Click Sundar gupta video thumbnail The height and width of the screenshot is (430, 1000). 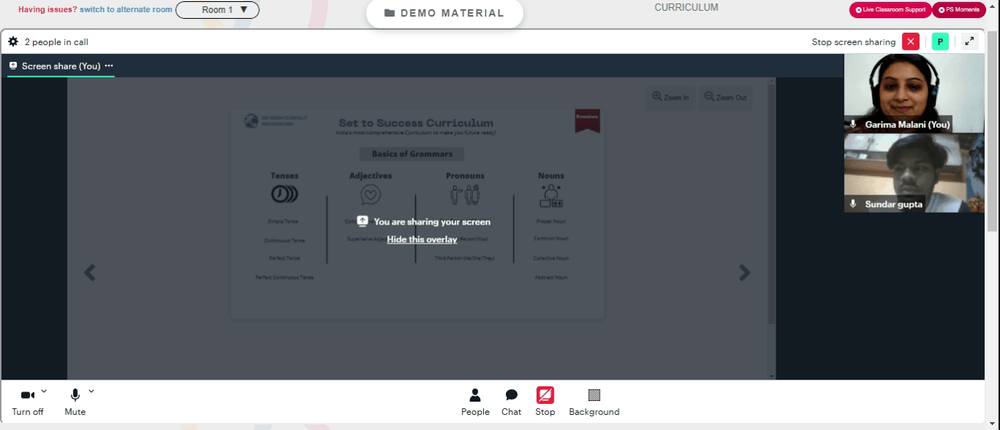pos(914,172)
